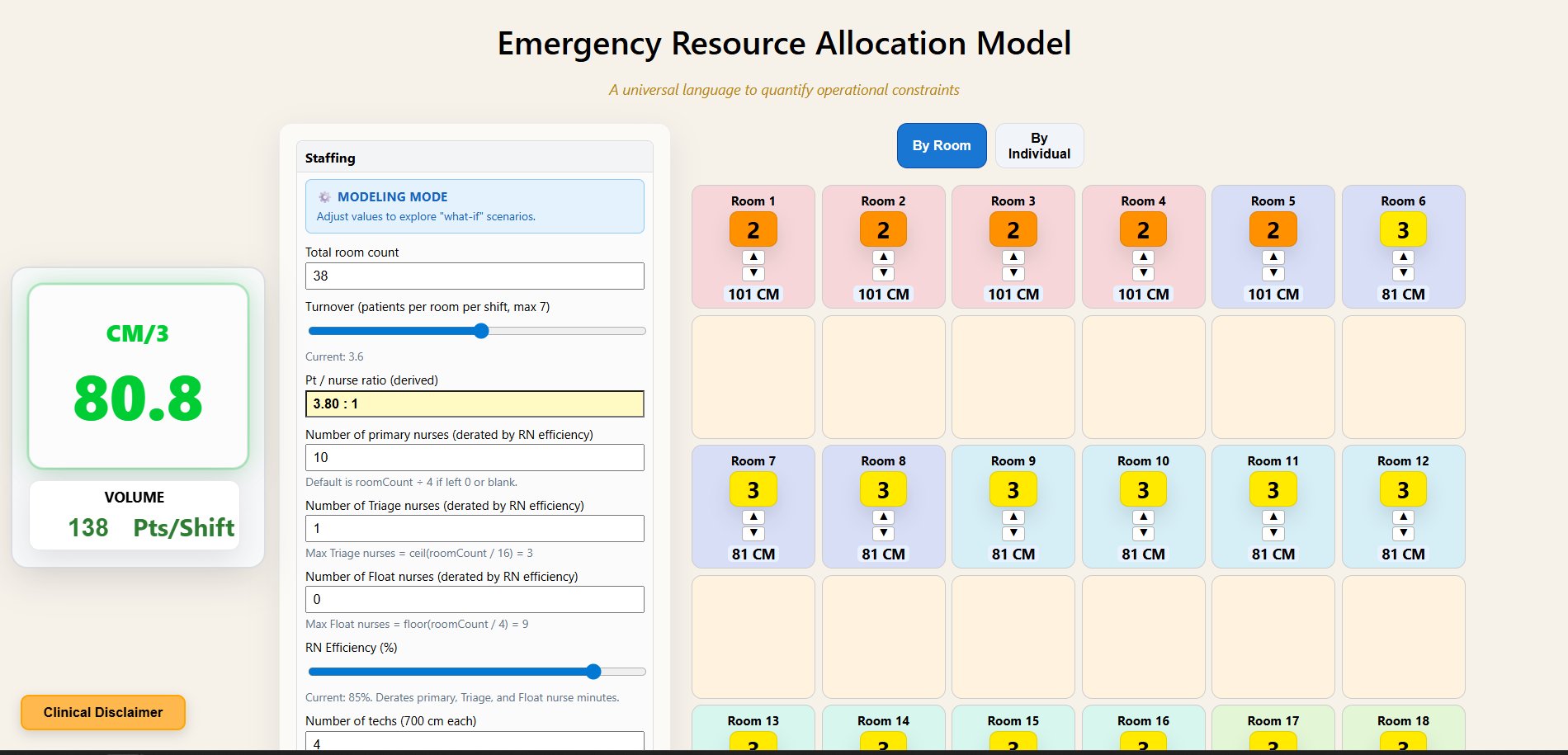Adjust the Turnover patients-per-room slider

click(x=481, y=331)
